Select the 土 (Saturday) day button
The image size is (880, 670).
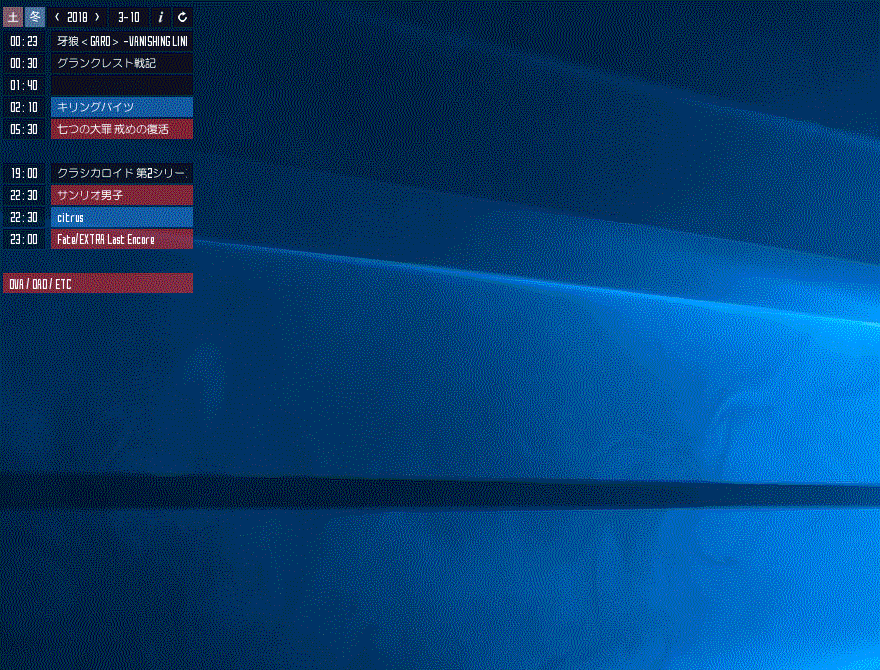click(13, 17)
